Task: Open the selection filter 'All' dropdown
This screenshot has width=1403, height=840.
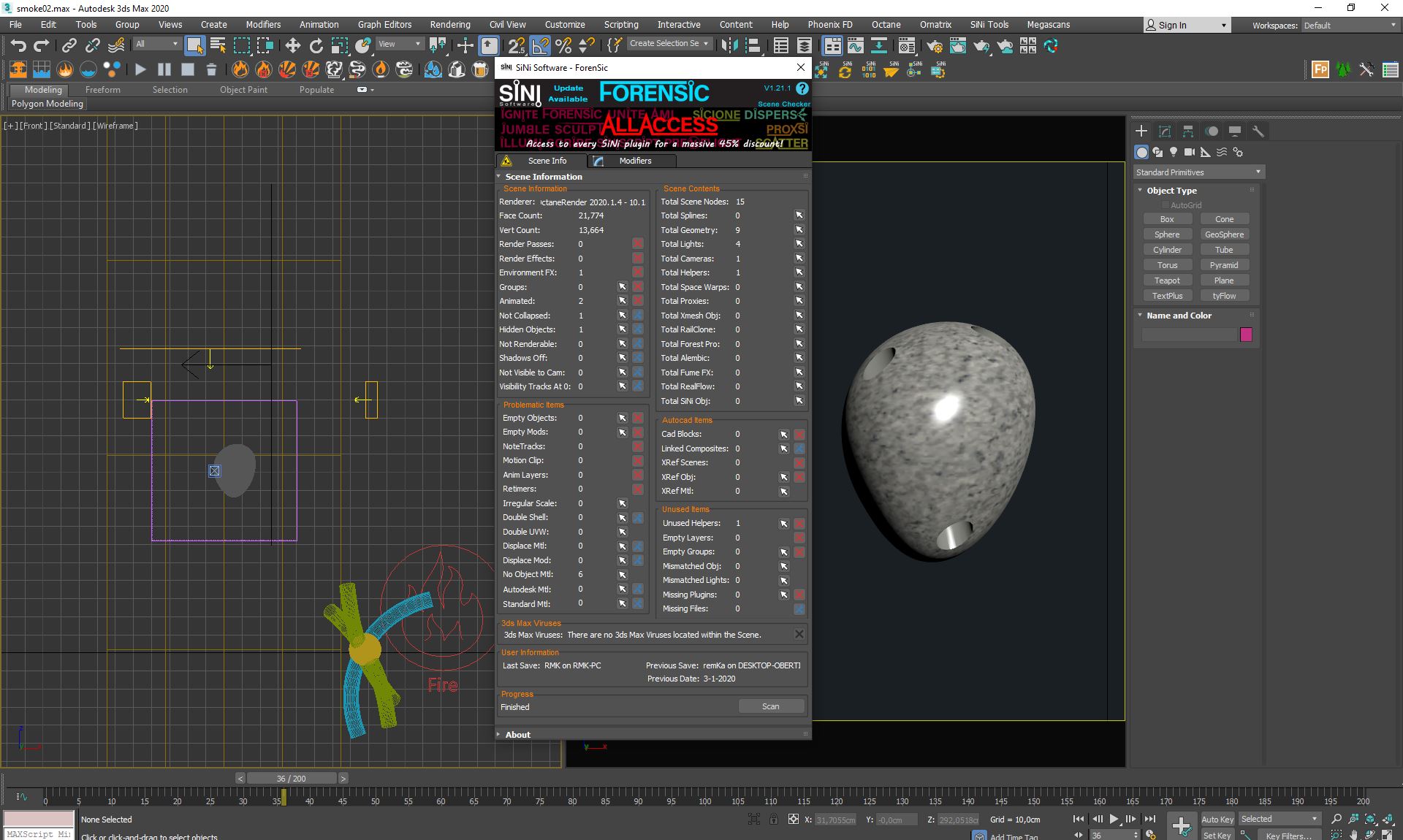Action: pos(156,44)
